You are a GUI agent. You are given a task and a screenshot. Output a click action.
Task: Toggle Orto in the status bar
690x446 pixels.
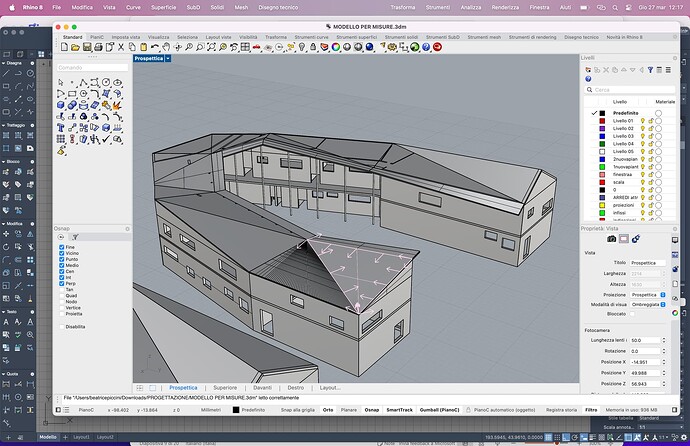[x=328, y=410]
